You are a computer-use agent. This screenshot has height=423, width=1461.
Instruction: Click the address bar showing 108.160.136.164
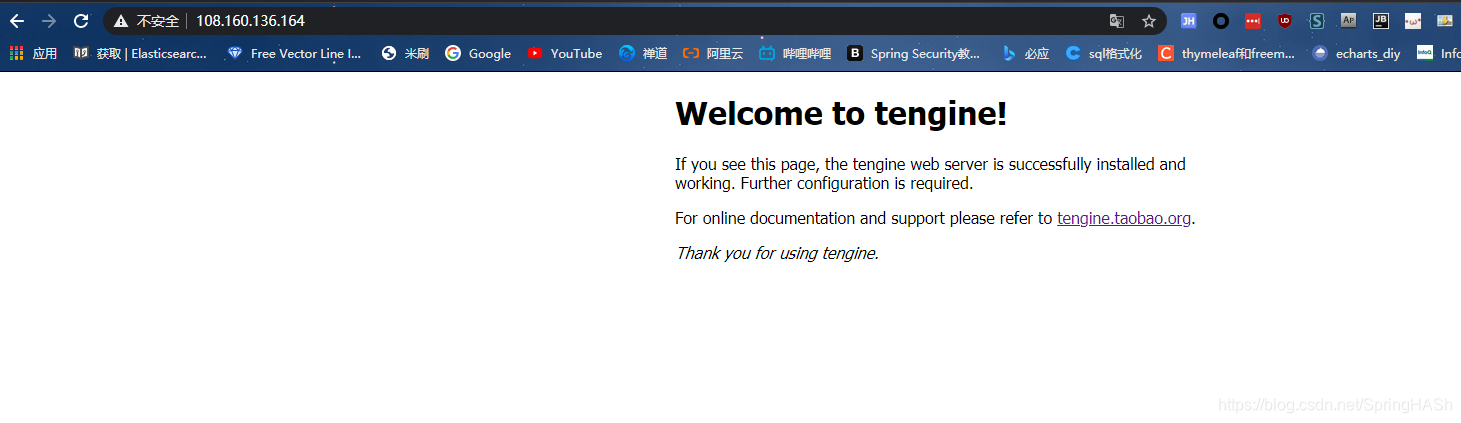pyautogui.click(x=634, y=21)
